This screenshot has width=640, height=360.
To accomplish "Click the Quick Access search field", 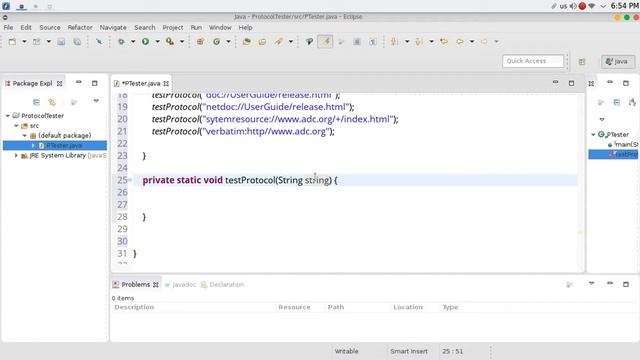I will click(533, 61).
